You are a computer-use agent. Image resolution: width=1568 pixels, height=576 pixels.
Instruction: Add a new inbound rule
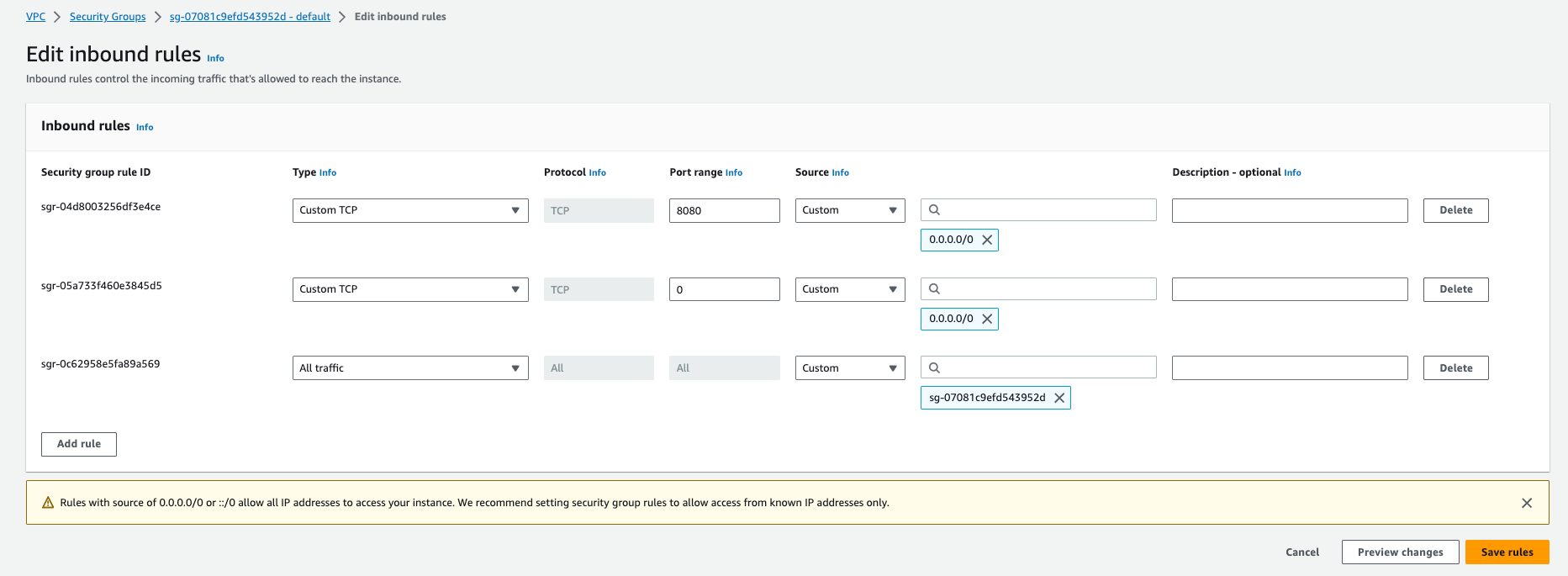(x=79, y=444)
